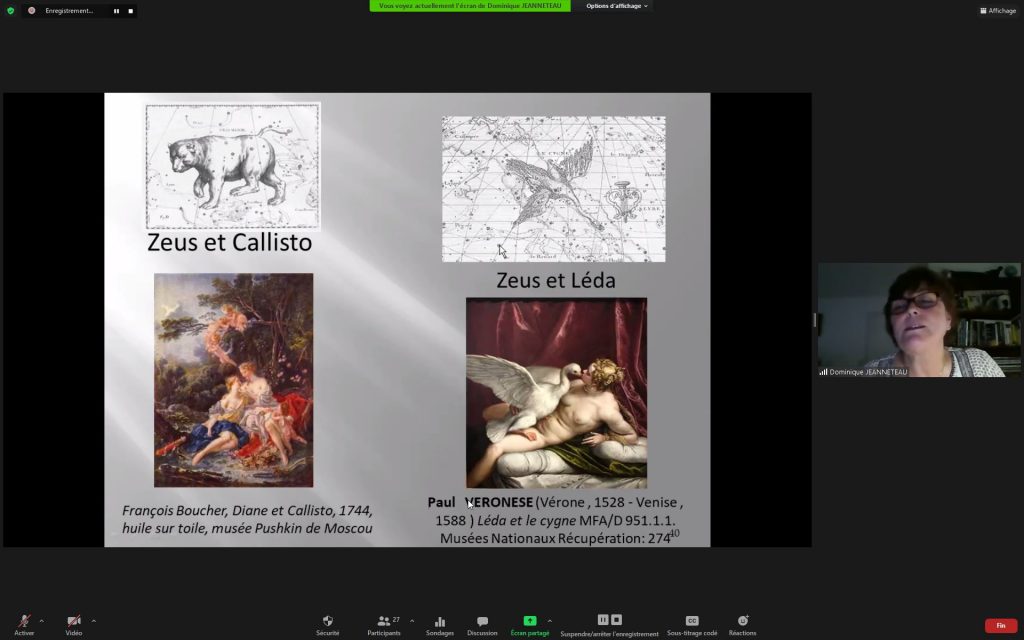
Task: Click the Dominique JEANNETEAU name label
Action: tap(868, 372)
